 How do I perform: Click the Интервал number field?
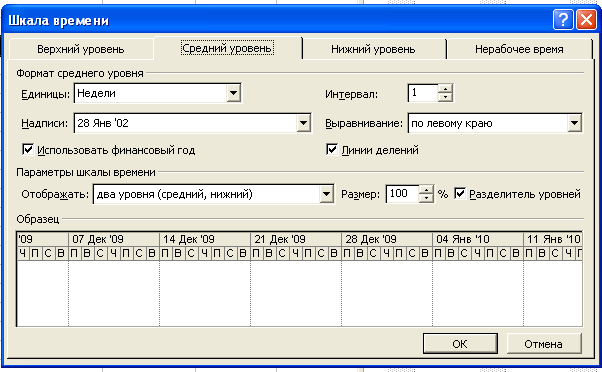pyautogui.click(x=423, y=93)
